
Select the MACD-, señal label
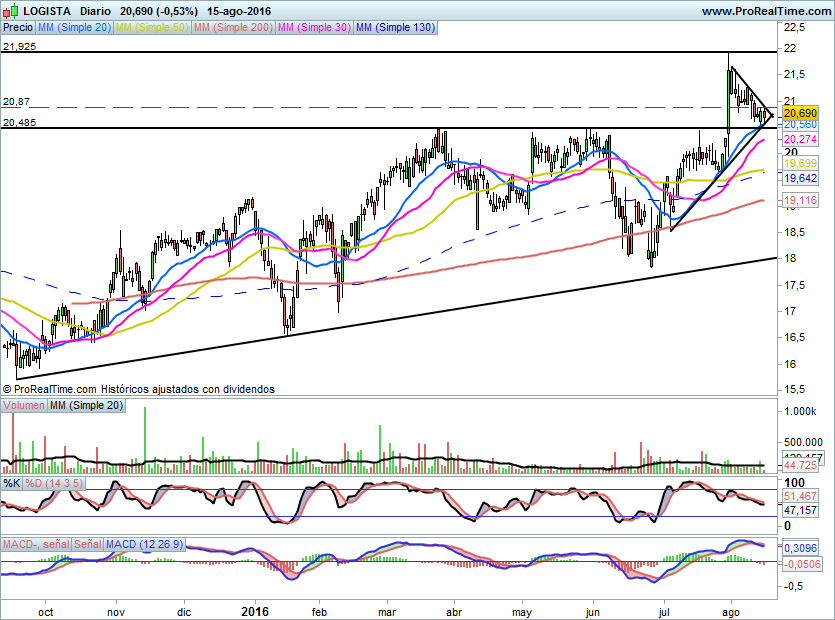(x=36, y=544)
